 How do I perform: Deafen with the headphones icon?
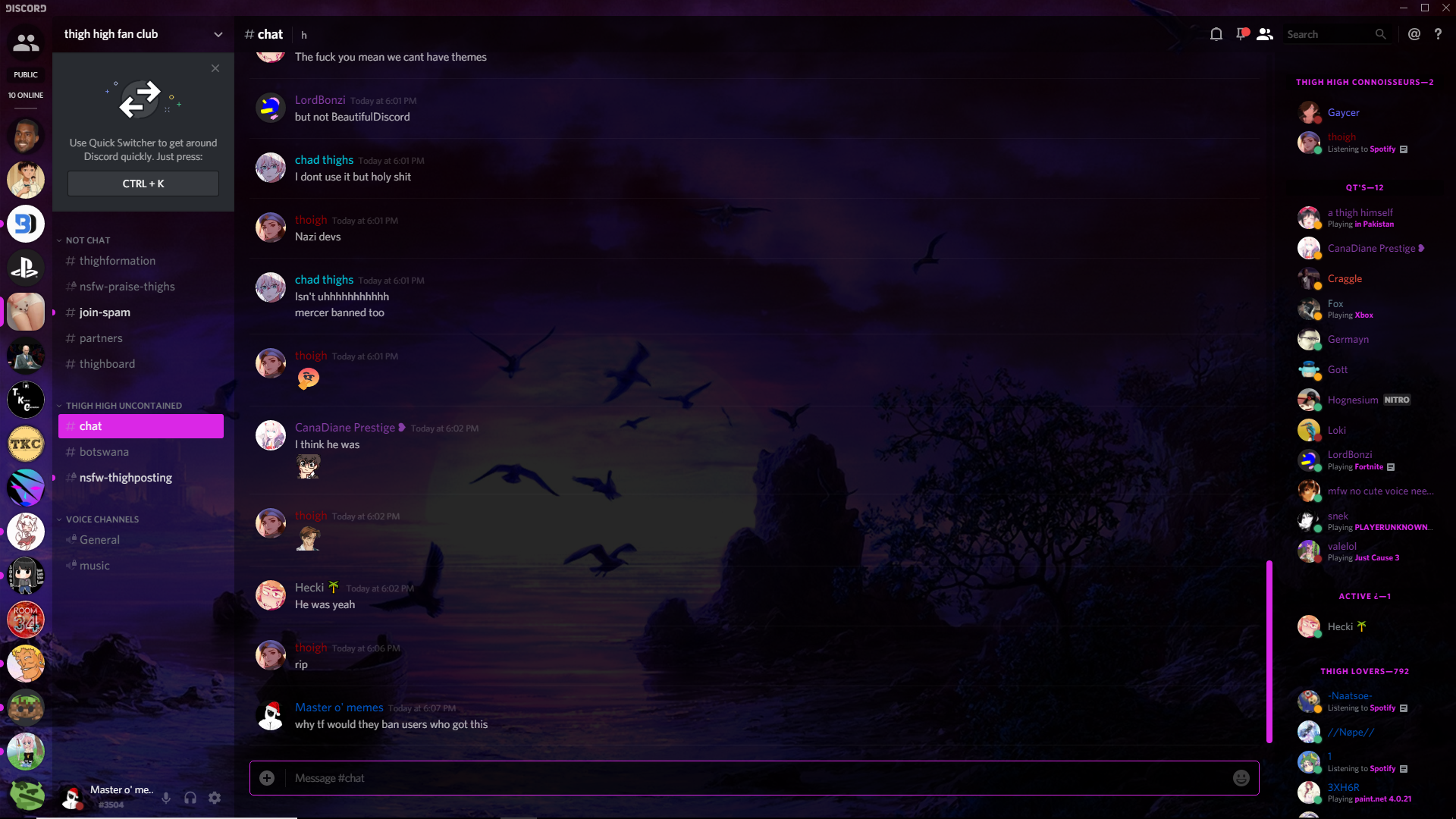190,798
